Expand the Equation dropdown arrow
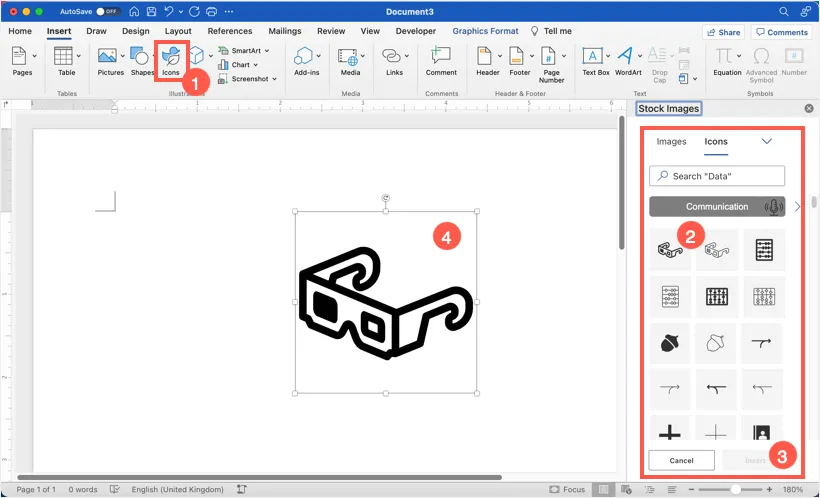Screen dimensions: 820x498 (x=739, y=55)
